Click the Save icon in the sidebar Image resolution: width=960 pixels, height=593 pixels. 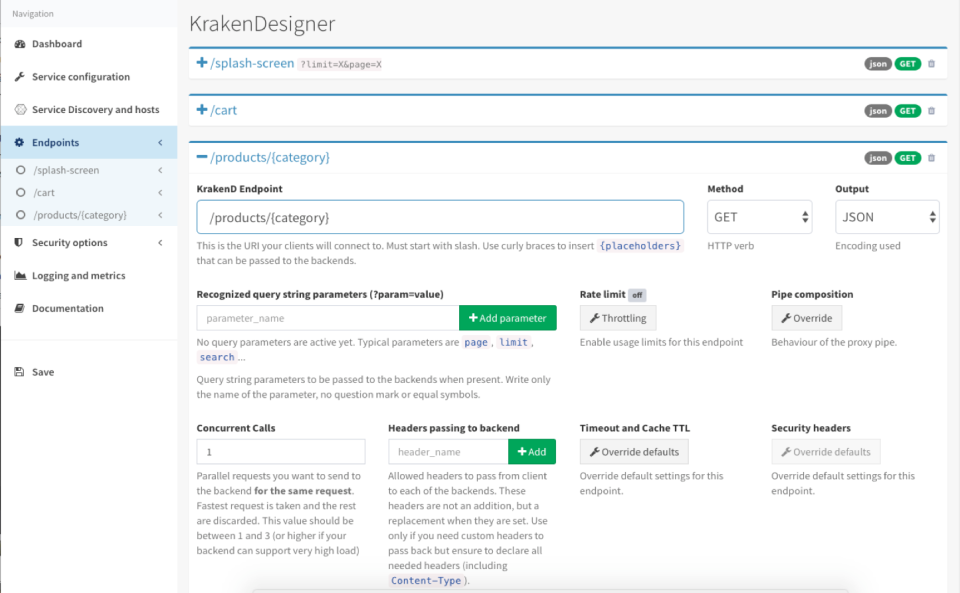(18, 371)
